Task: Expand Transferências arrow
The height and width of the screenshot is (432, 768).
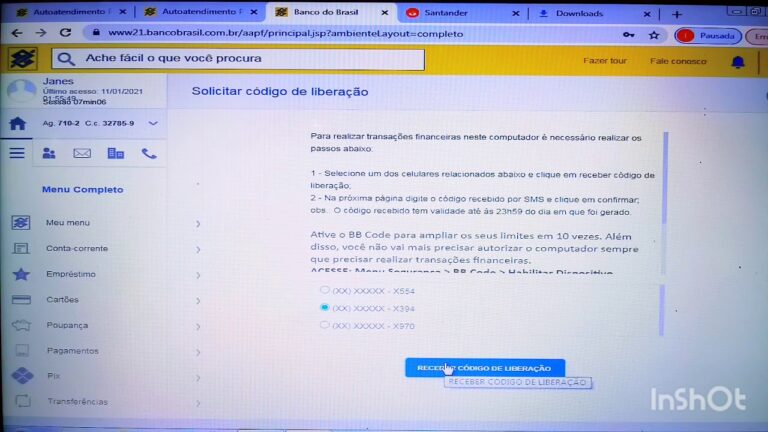Action: point(198,404)
